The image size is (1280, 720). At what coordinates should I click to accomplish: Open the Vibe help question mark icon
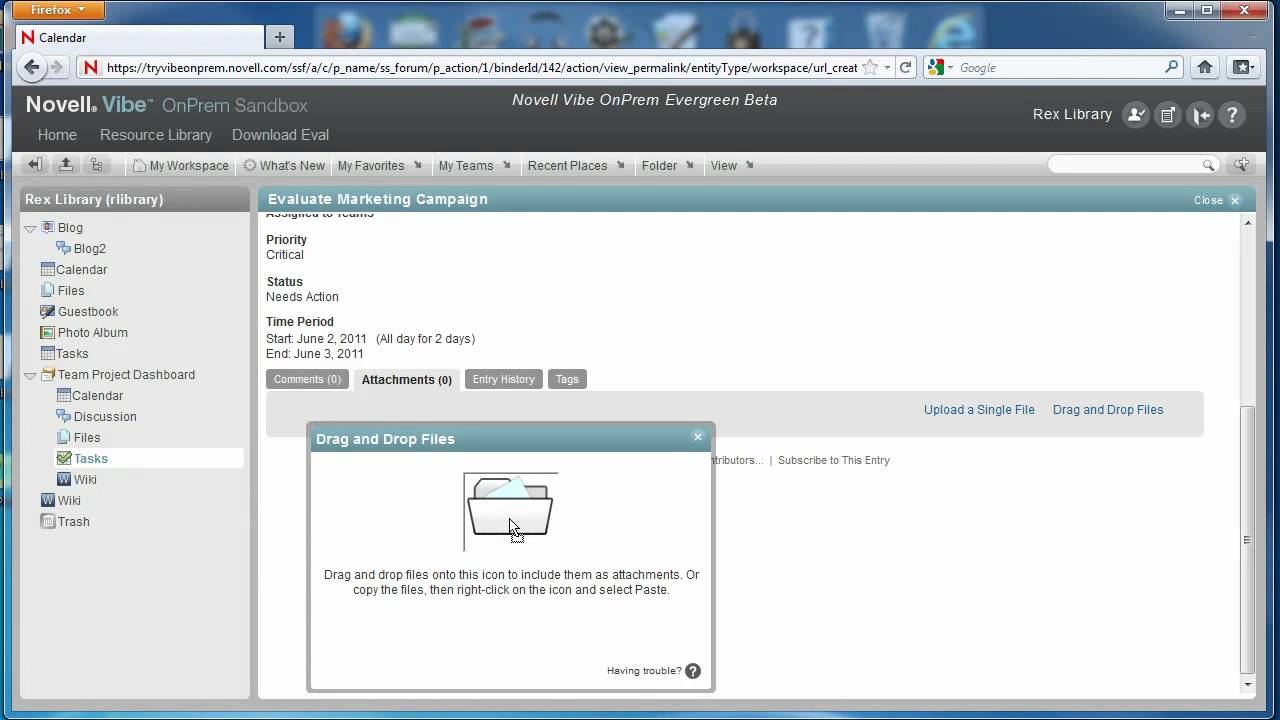tap(1232, 115)
